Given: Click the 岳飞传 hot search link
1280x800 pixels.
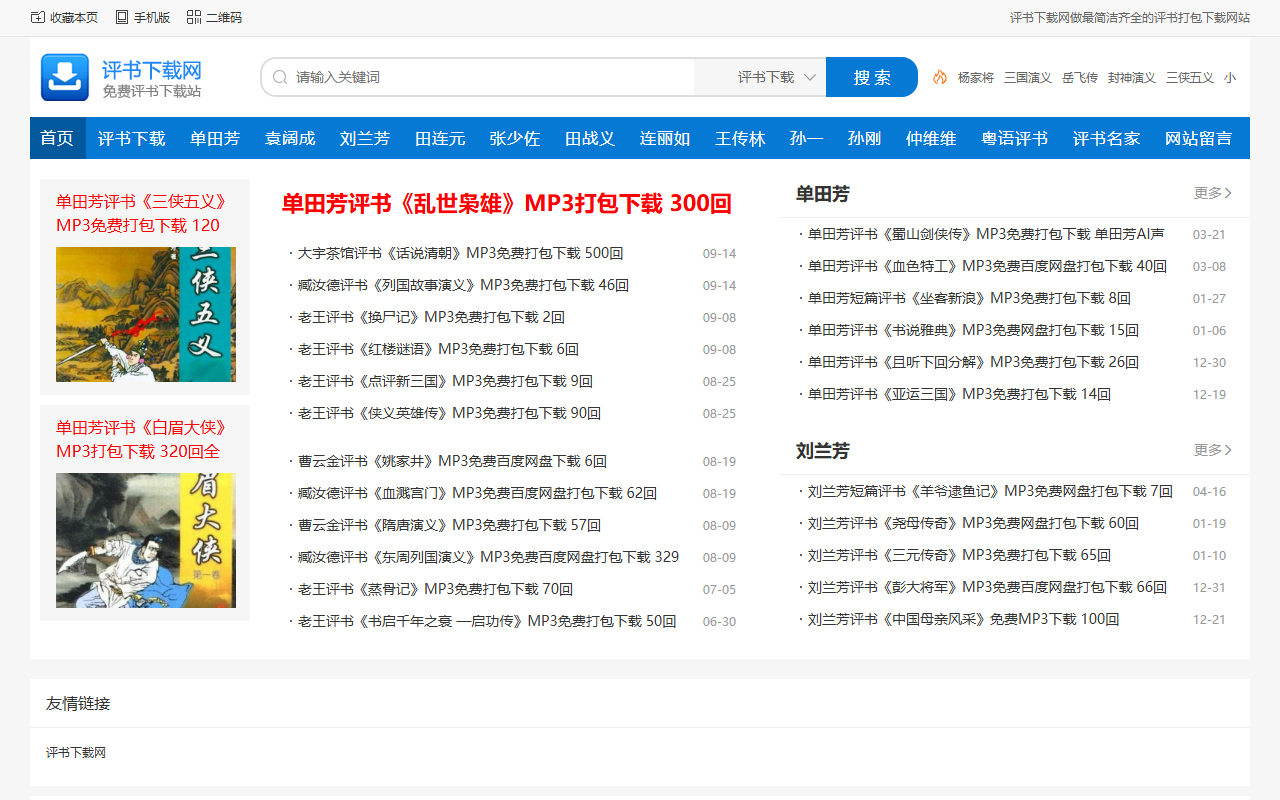Looking at the screenshot, I should [1080, 77].
